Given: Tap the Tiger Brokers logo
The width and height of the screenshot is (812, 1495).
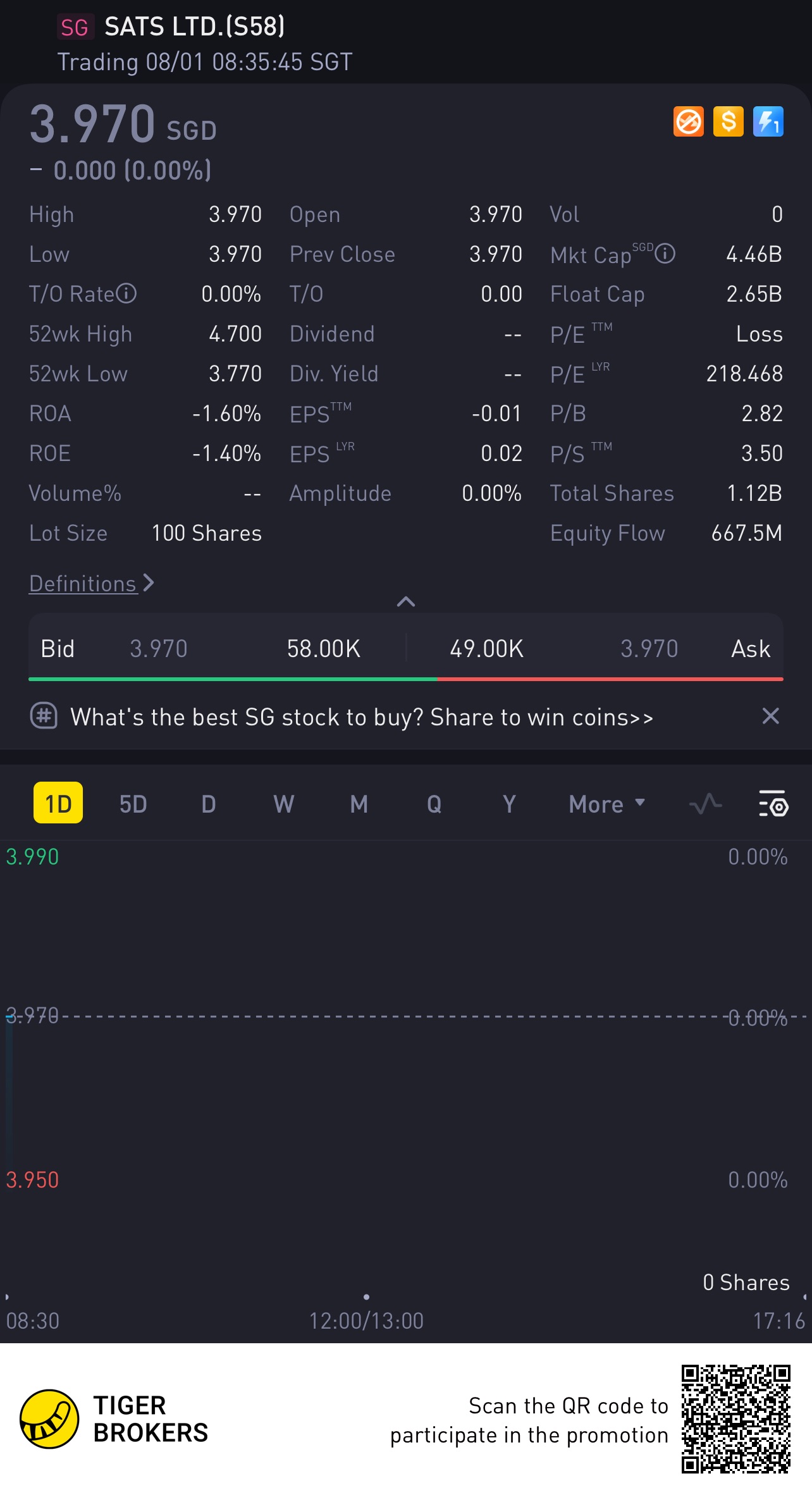Looking at the screenshot, I should 49,1419.
